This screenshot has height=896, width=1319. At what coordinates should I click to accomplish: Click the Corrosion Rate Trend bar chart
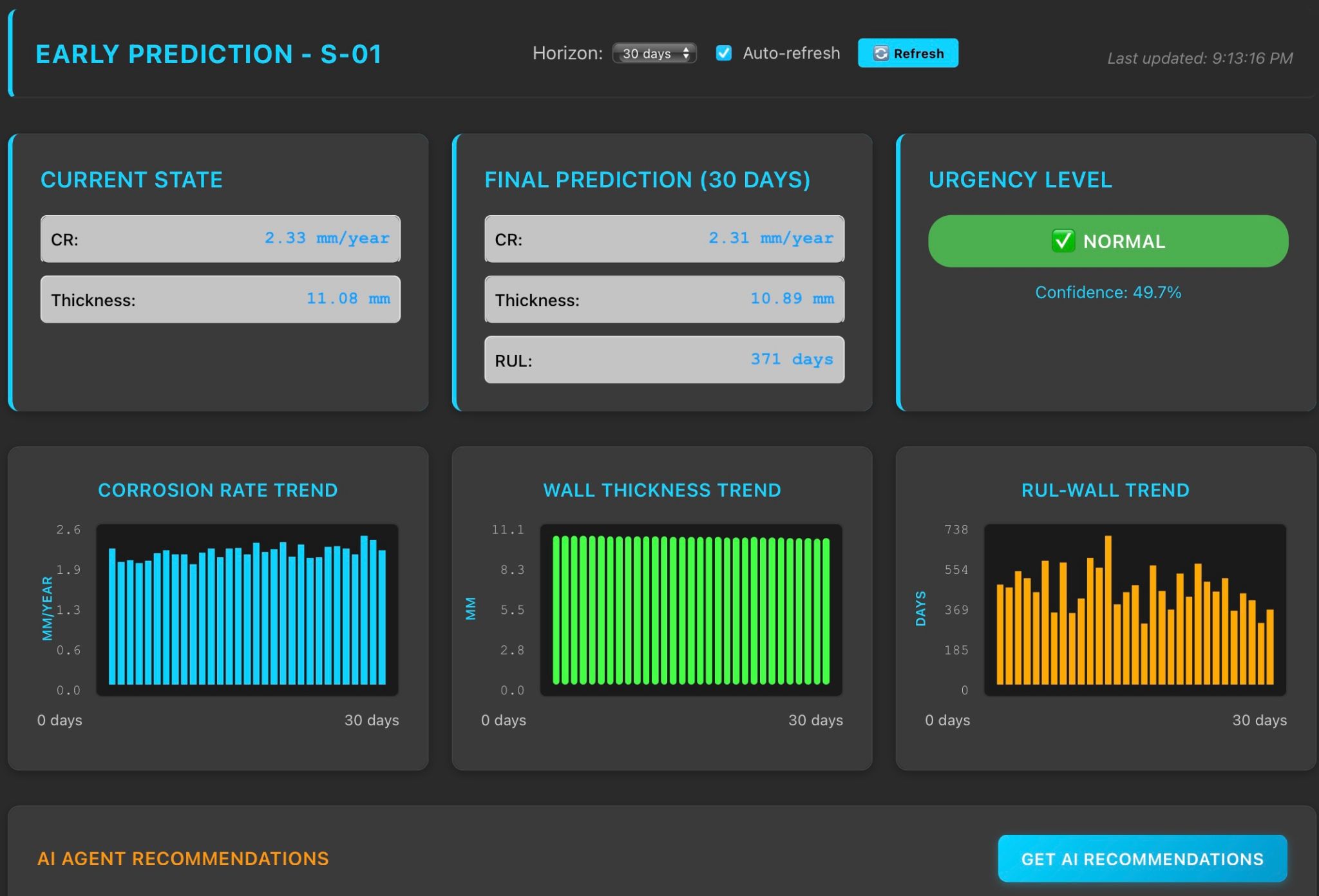click(x=247, y=610)
